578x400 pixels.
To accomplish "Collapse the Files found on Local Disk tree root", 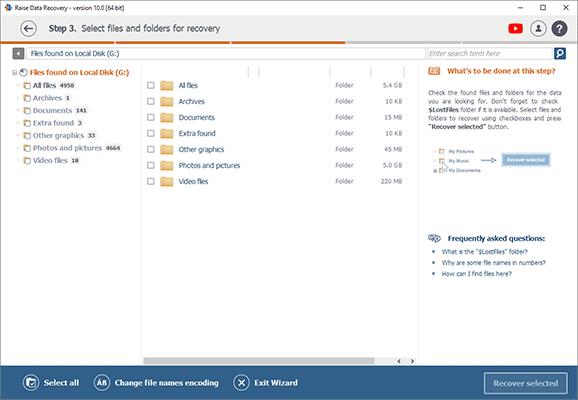I will [x=14, y=73].
